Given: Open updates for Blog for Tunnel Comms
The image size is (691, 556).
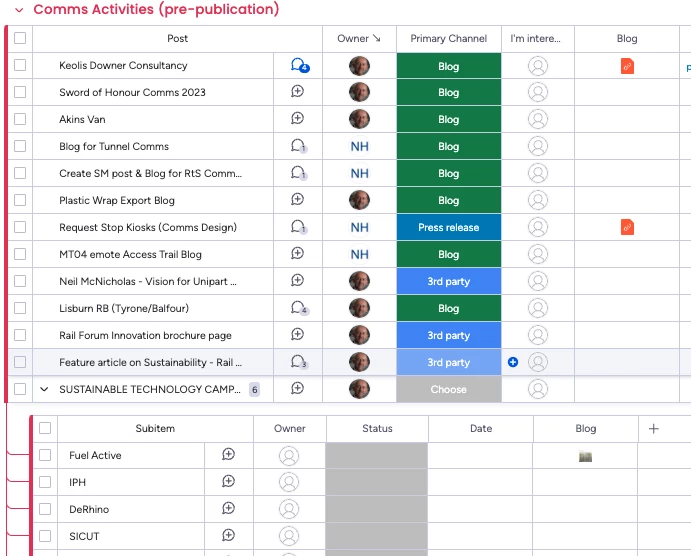Looking at the screenshot, I should (298, 146).
